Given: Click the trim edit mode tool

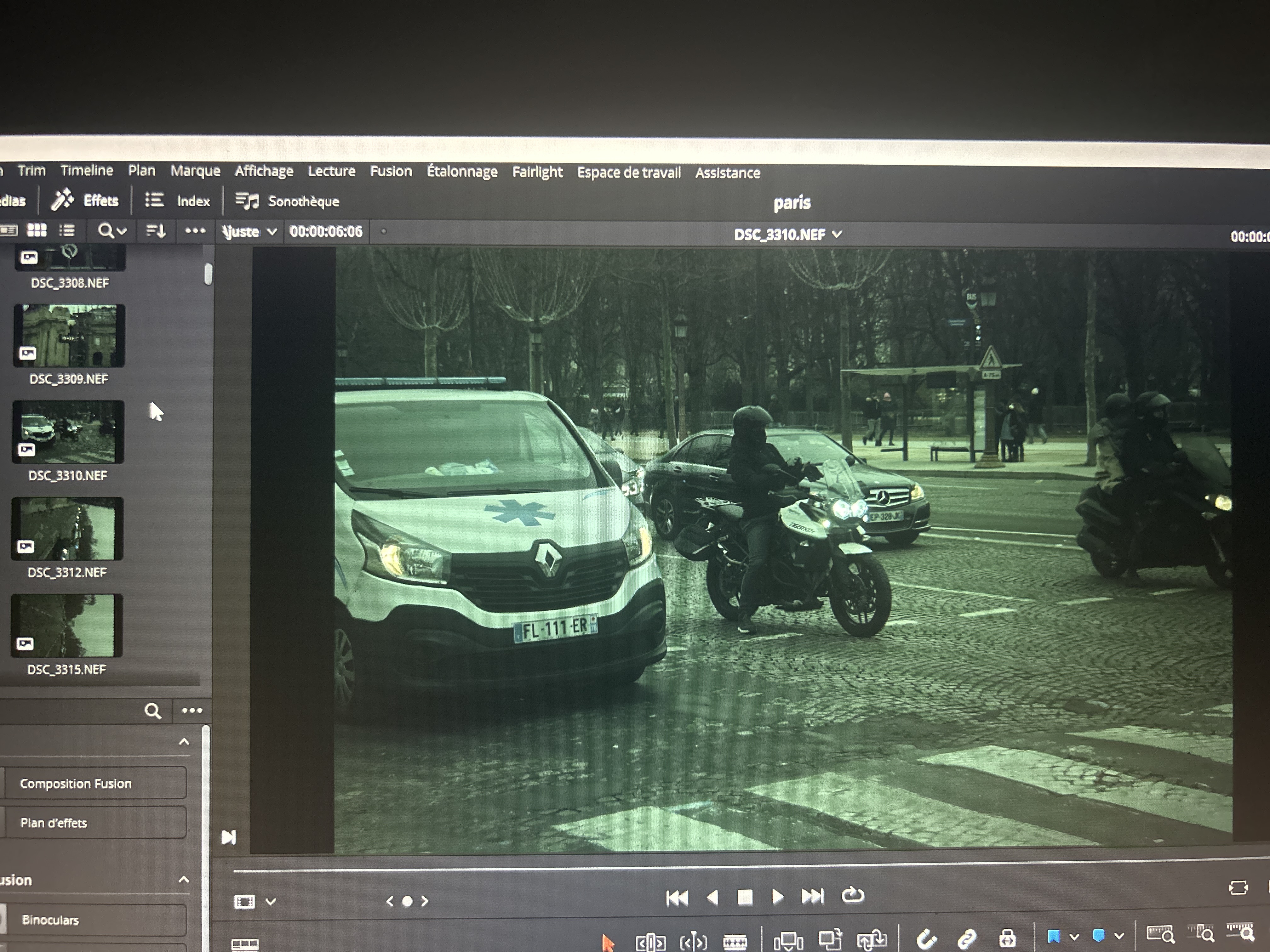Looking at the screenshot, I should (650, 942).
